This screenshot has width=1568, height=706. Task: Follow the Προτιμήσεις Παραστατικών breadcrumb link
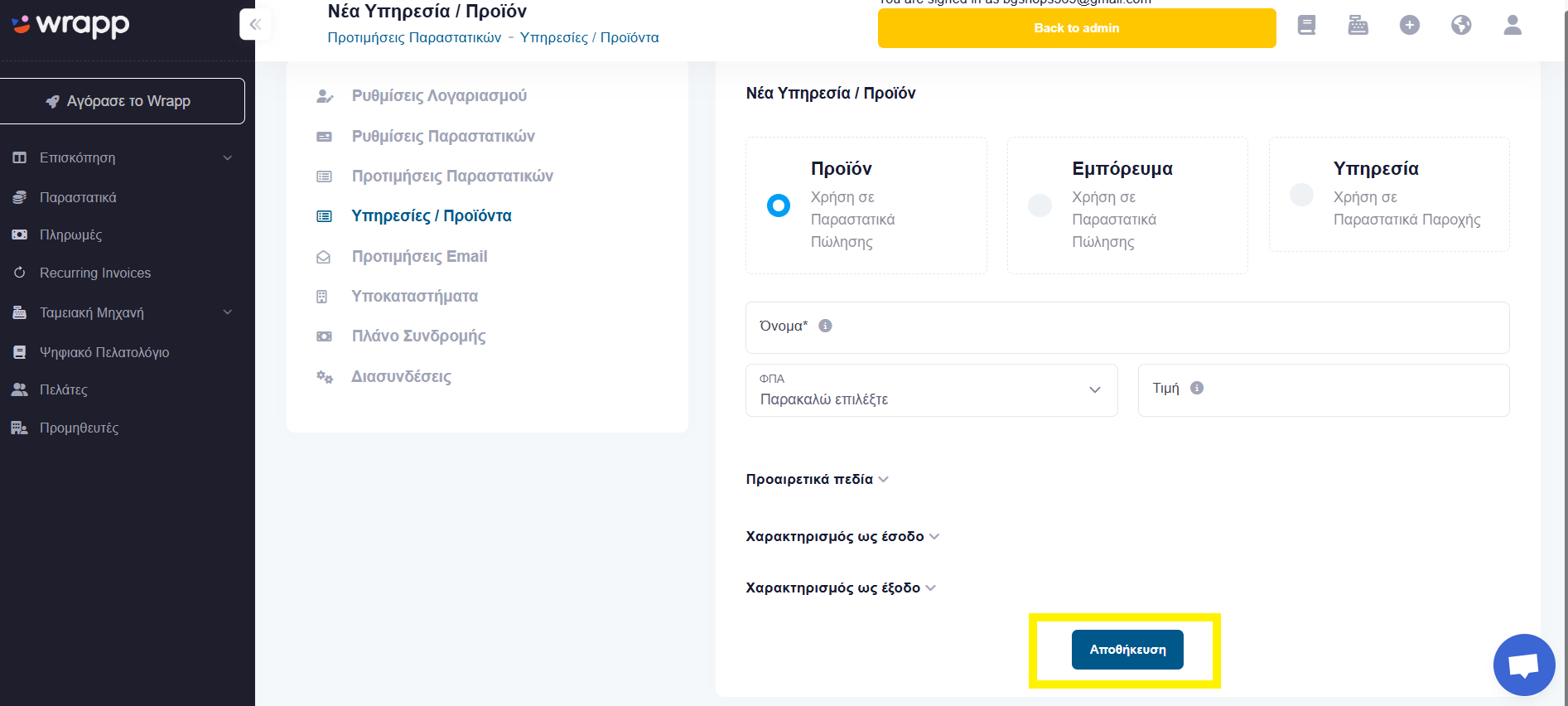click(x=414, y=37)
